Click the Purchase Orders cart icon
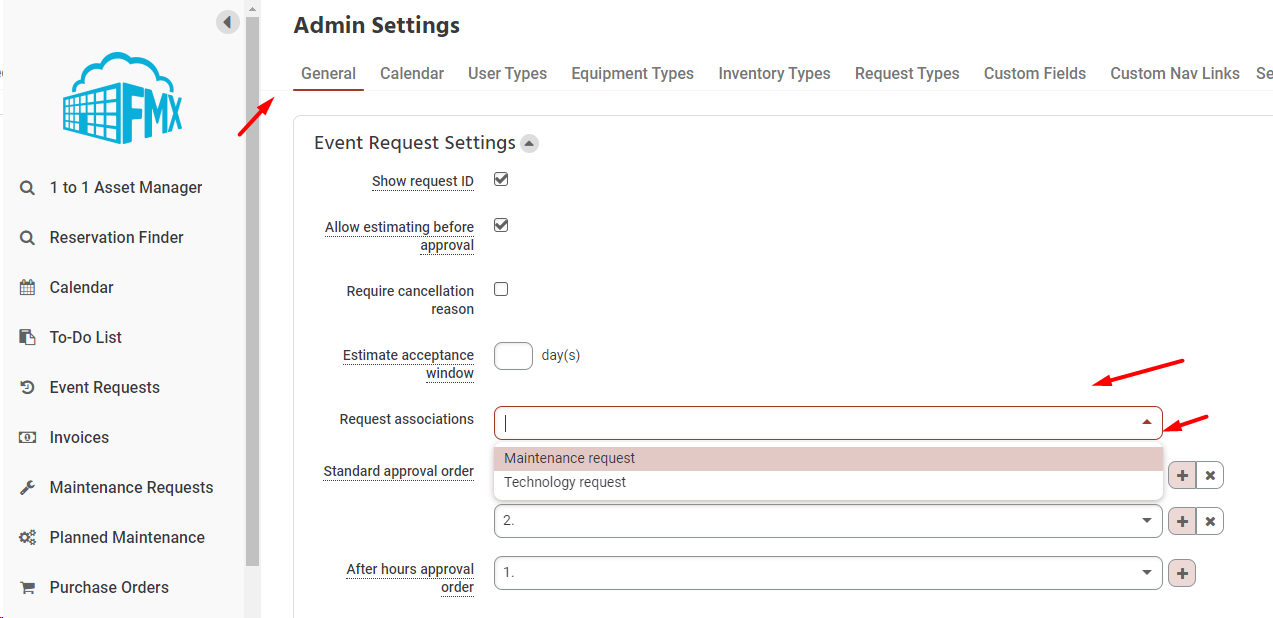 coord(28,587)
